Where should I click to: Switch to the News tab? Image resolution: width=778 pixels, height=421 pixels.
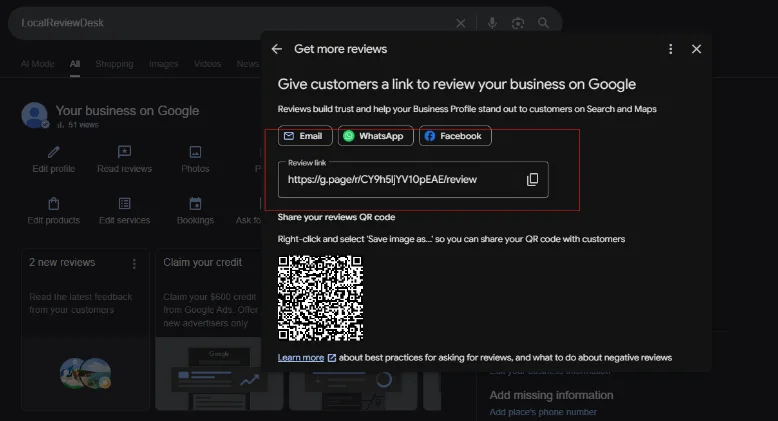(248, 64)
